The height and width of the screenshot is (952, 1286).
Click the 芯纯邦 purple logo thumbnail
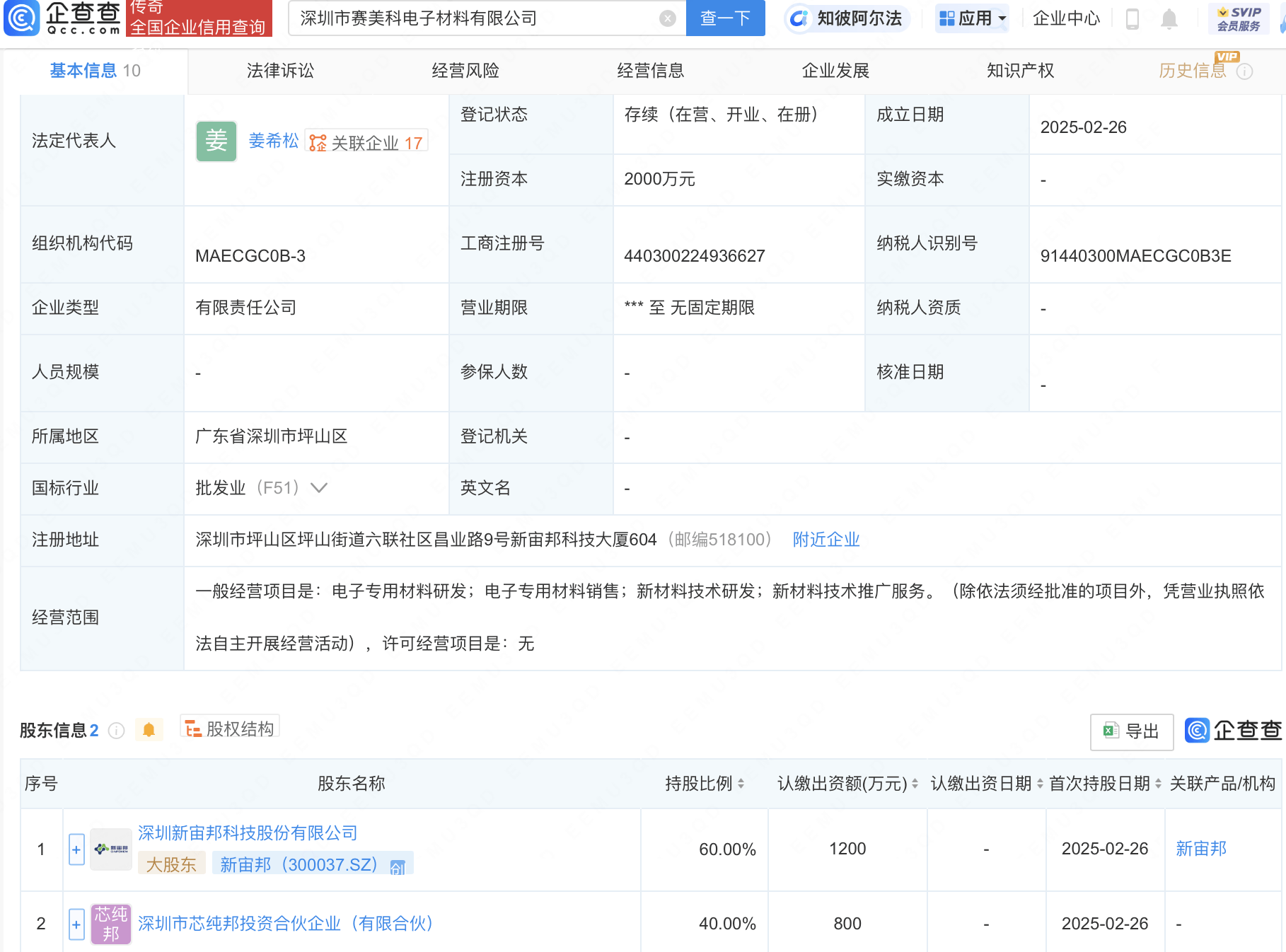click(x=111, y=924)
